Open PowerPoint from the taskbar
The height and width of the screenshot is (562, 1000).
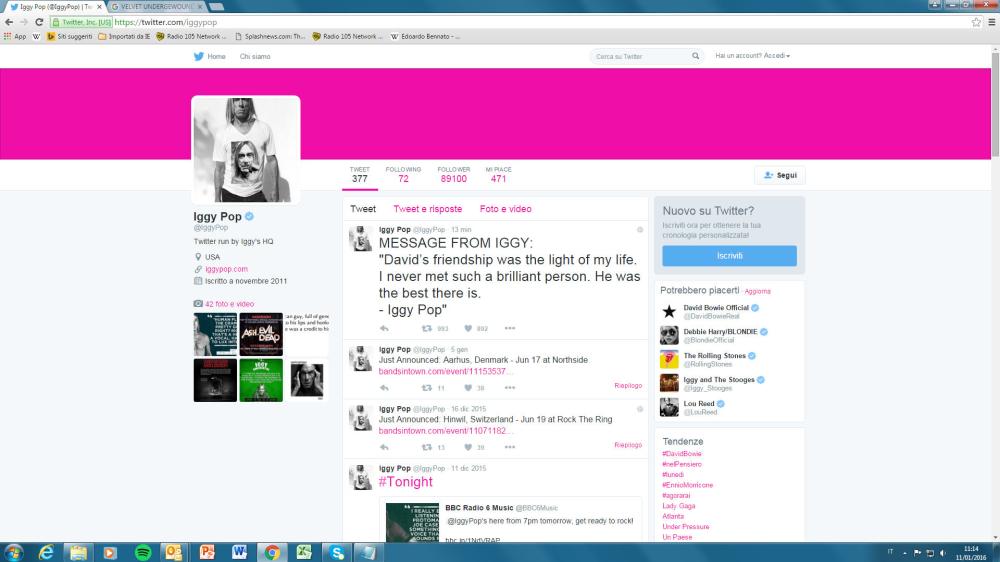point(207,552)
